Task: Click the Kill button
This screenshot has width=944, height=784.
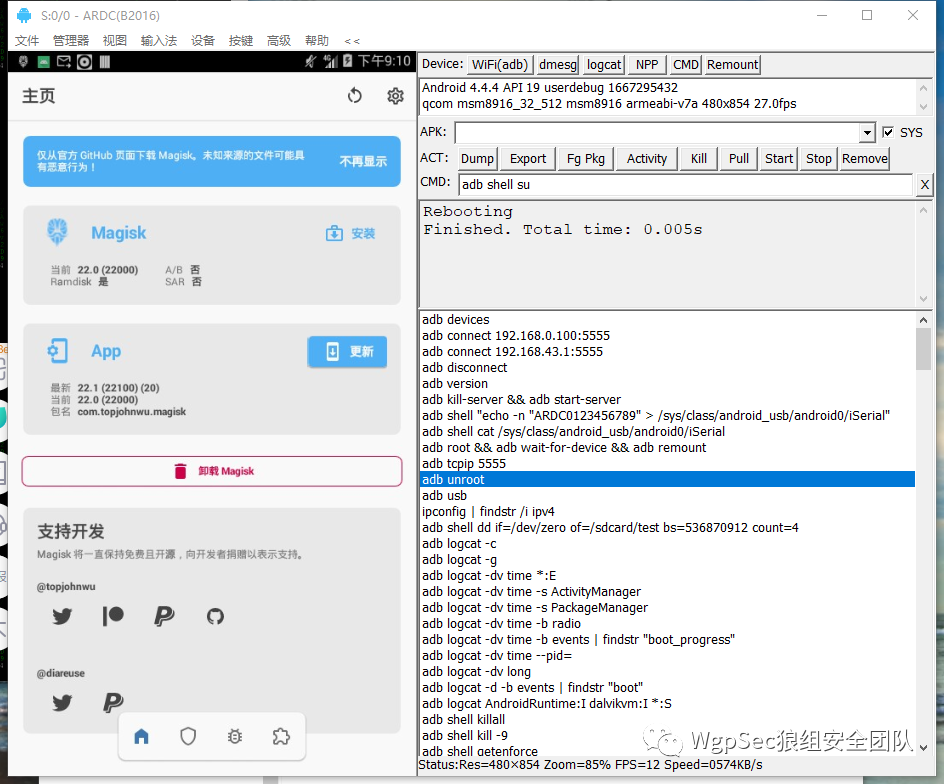Action: point(699,158)
